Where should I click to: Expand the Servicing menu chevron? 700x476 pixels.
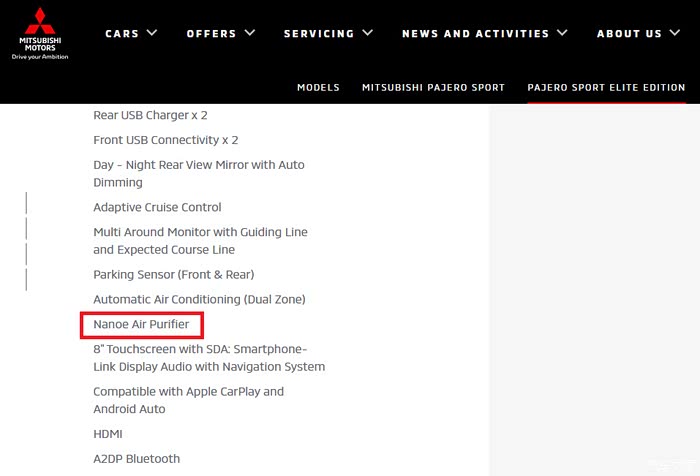click(x=368, y=32)
